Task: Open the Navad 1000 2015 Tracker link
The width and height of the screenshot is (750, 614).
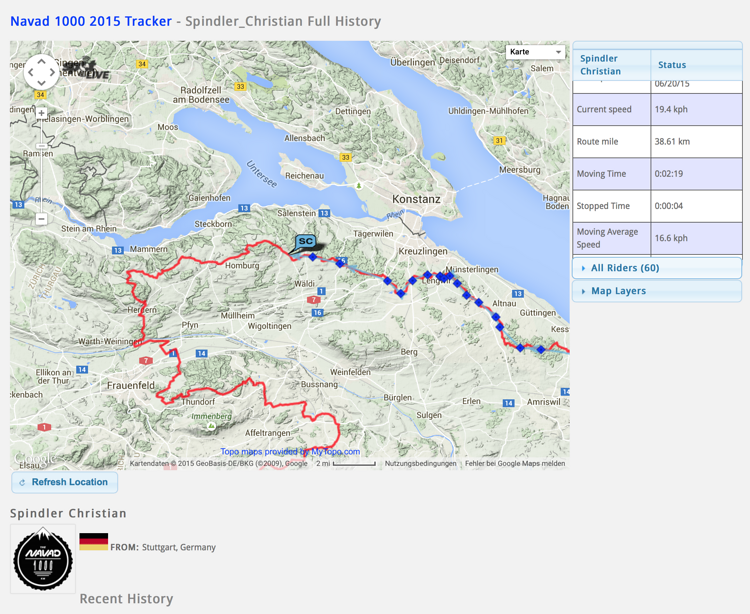Action: tap(91, 22)
